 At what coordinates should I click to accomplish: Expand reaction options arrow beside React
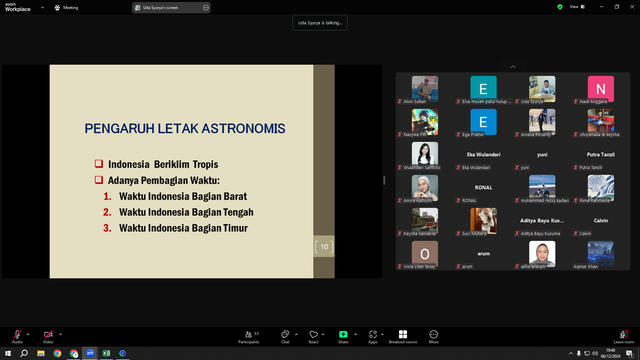323,334
